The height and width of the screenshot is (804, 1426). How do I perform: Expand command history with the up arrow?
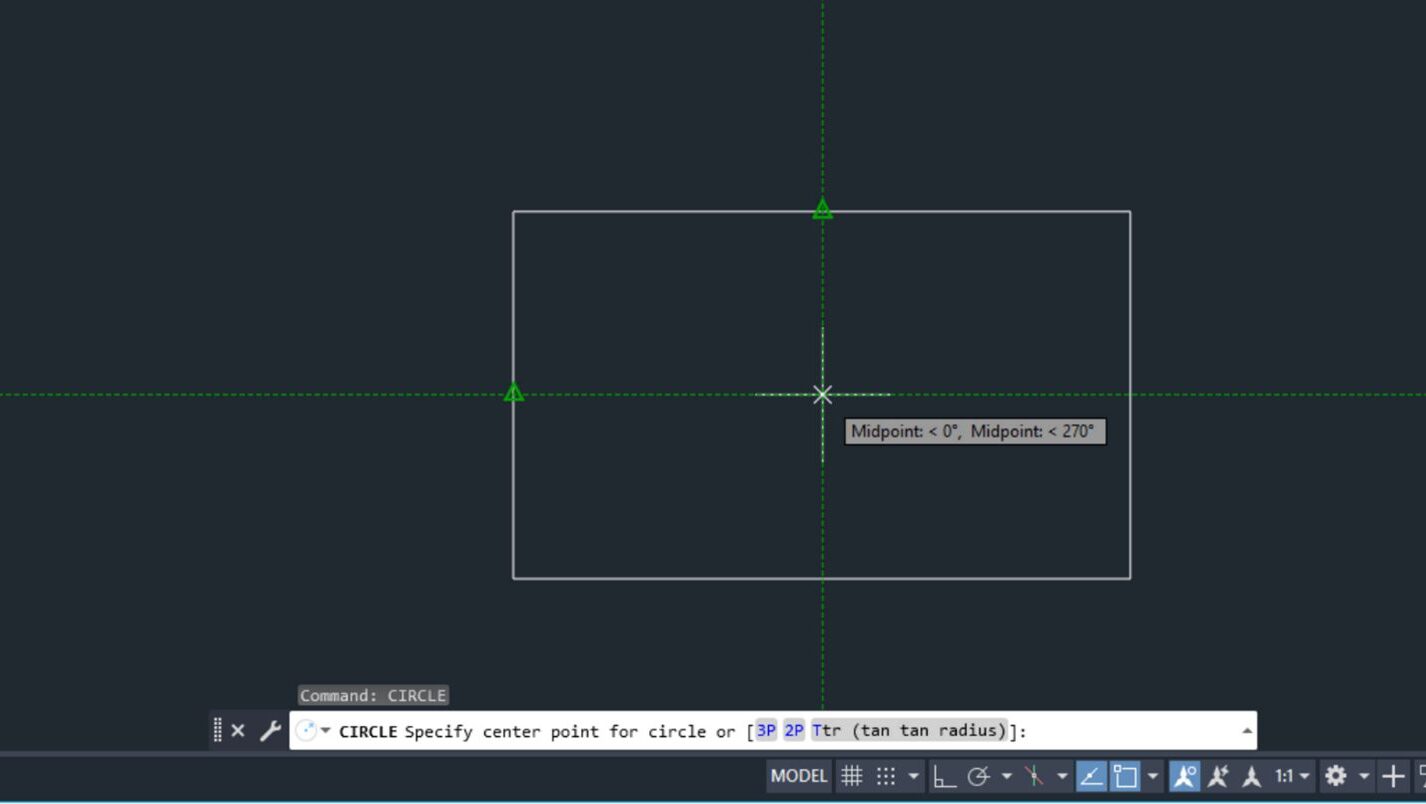[x=1245, y=730]
